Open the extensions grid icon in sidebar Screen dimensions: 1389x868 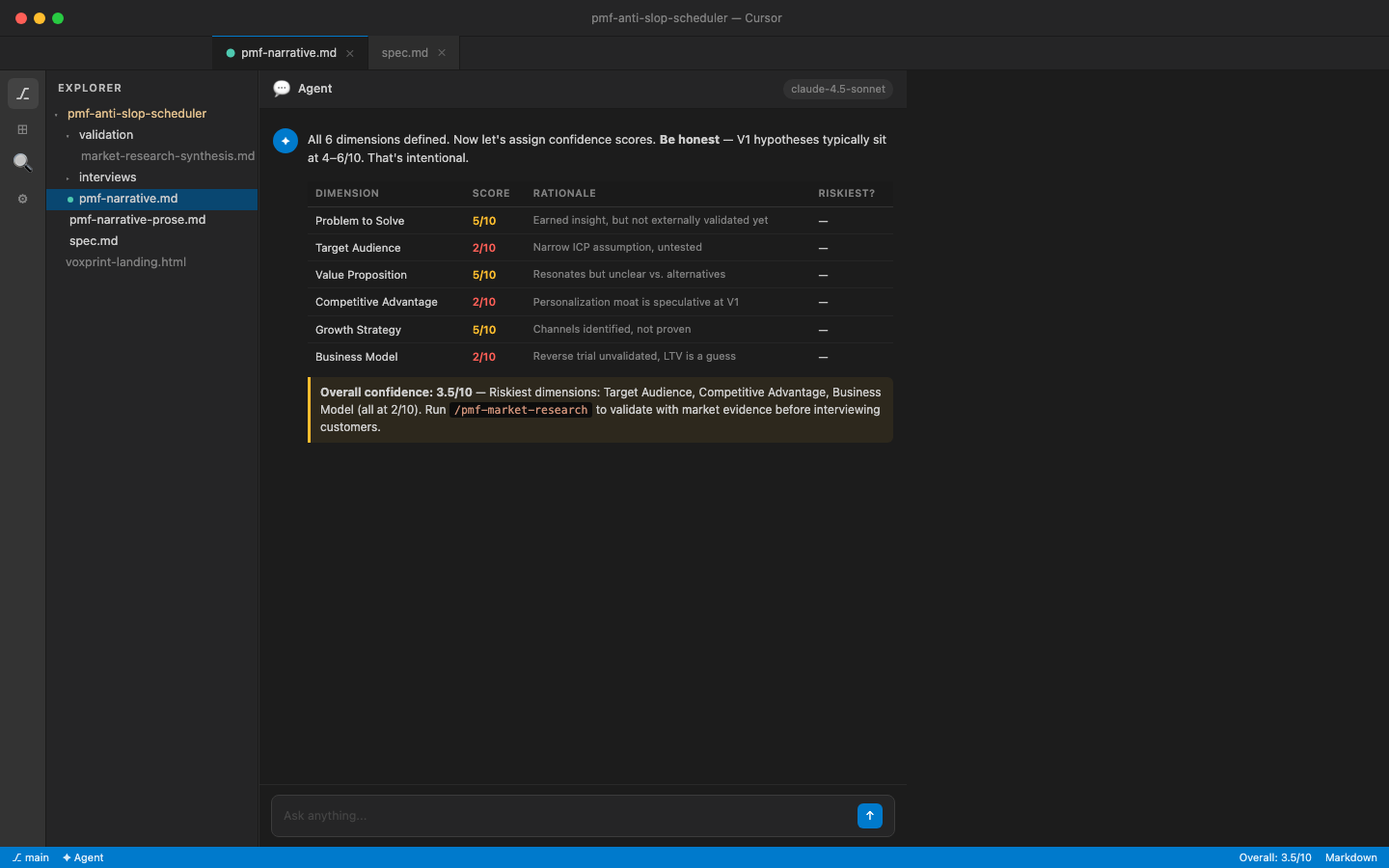(23, 129)
